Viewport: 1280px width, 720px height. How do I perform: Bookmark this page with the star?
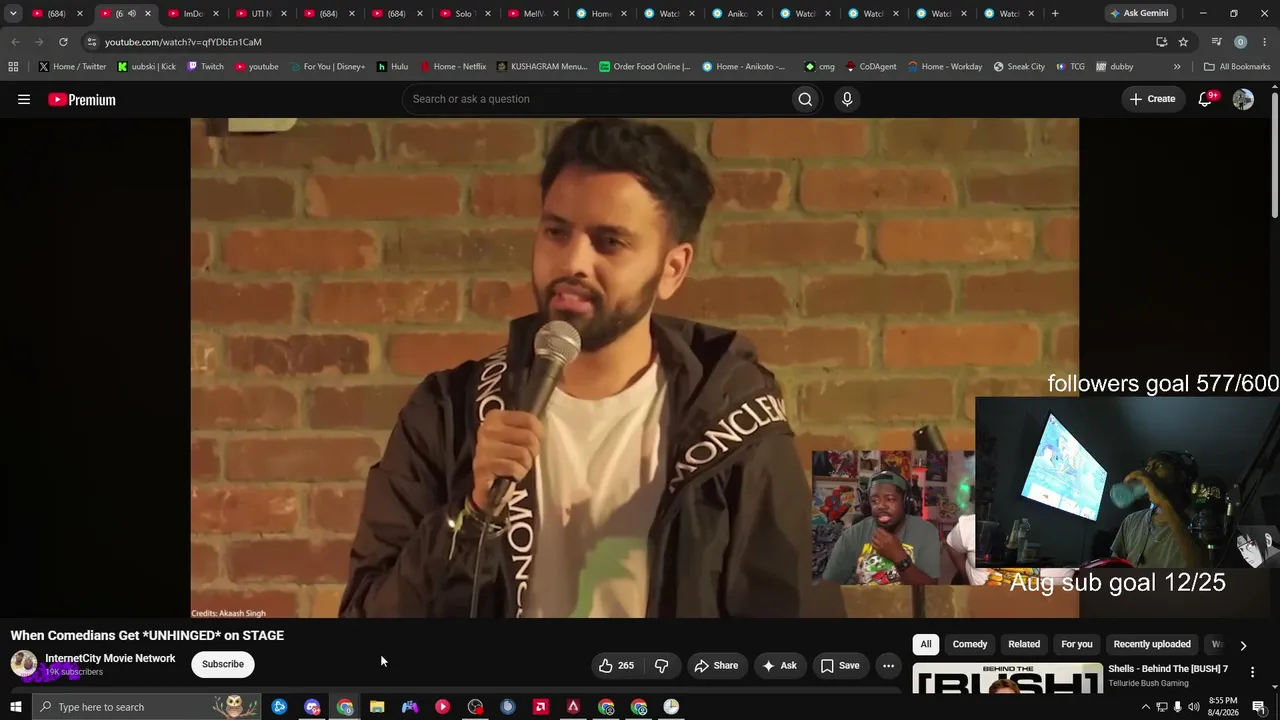pos(1183,42)
